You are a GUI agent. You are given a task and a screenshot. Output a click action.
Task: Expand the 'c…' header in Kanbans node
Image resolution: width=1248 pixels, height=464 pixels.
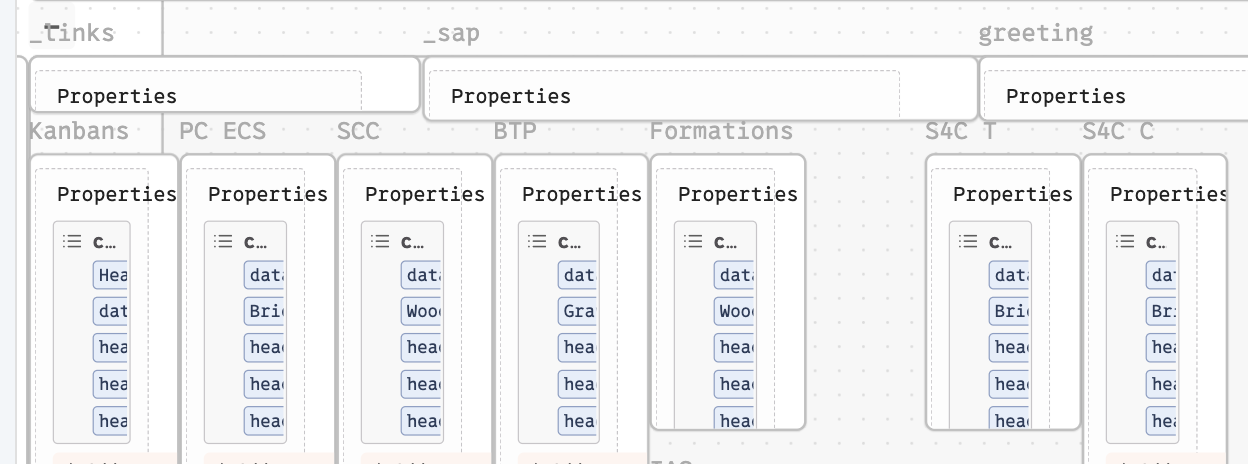click(104, 241)
